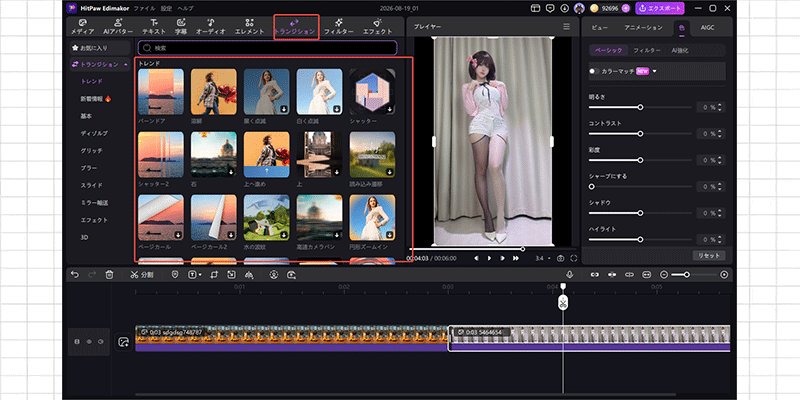The height and width of the screenshot is (400, 800).
Task: Open the テキスト (Text) tool
Action: [x=154, y=27]
